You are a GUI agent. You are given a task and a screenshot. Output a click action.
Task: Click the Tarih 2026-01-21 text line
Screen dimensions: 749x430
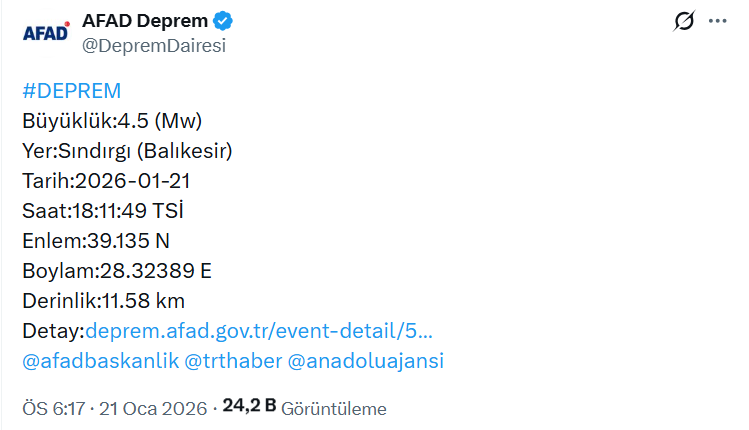point(106,181)
